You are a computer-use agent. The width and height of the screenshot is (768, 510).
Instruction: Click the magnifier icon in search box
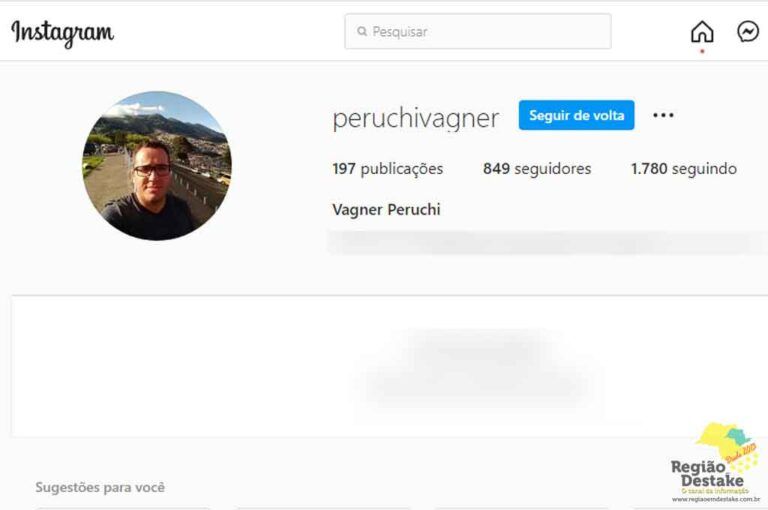click(362, 31)
